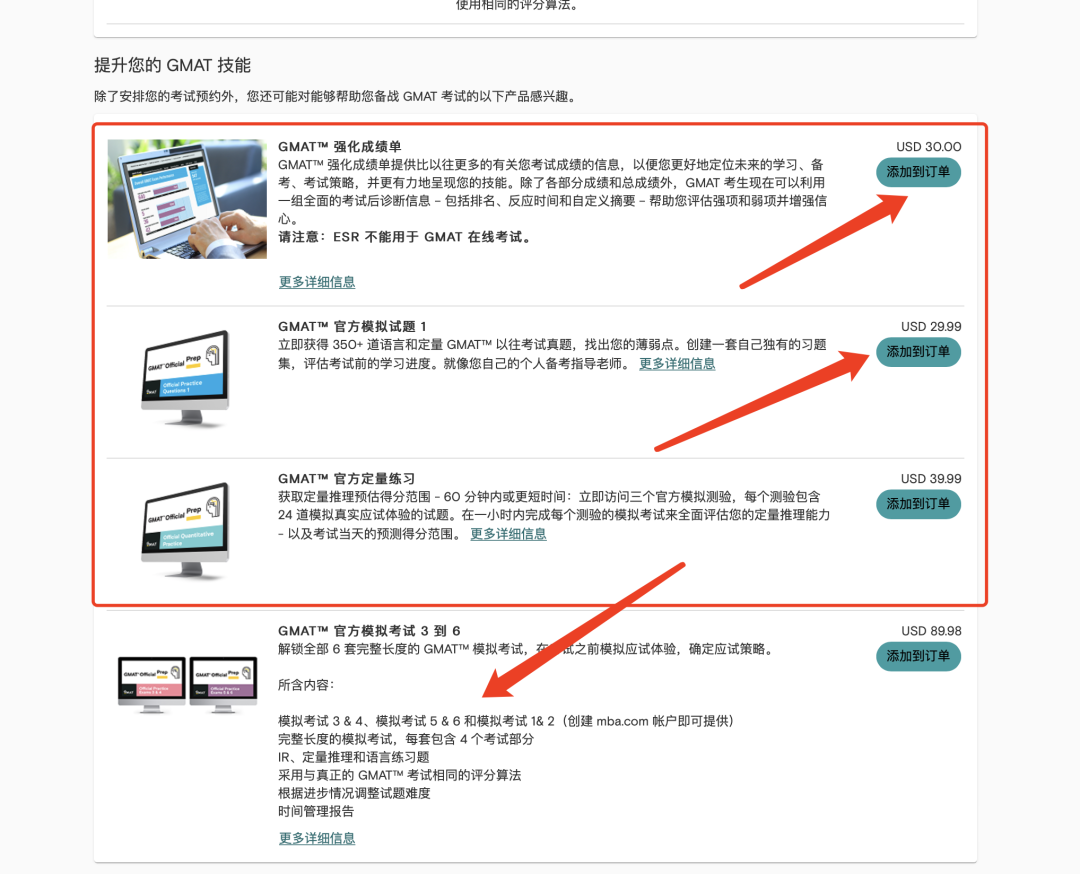Click the USD 30.00 price
The image size is (1080, 874).
tap(928, 147)
